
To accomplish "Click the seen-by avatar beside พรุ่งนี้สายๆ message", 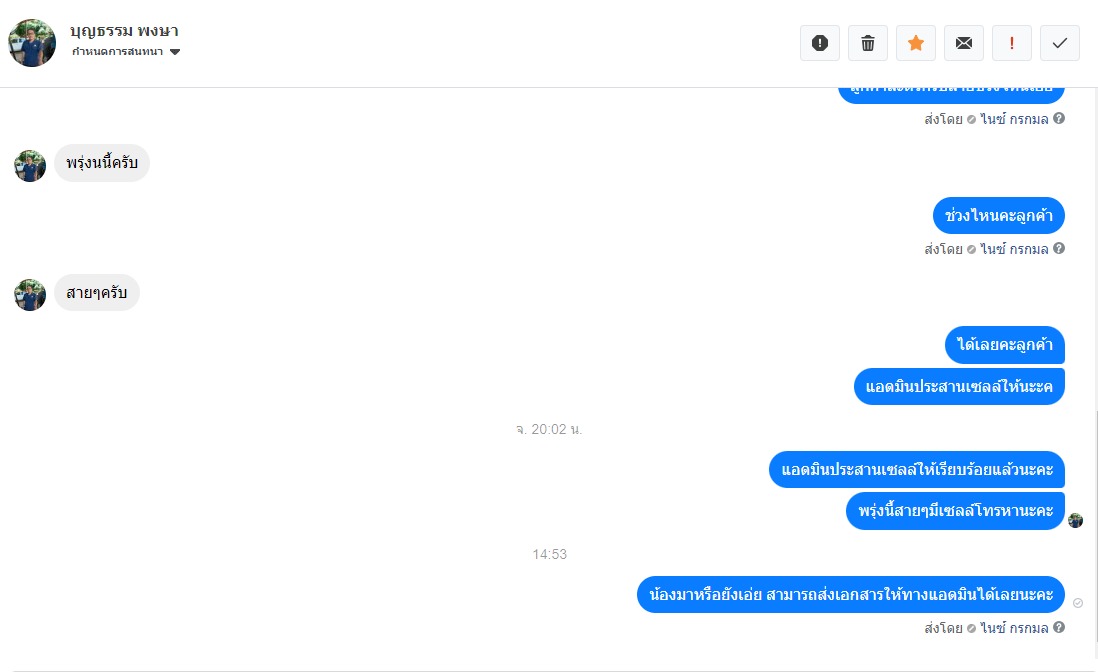I will coord(1076,520).
